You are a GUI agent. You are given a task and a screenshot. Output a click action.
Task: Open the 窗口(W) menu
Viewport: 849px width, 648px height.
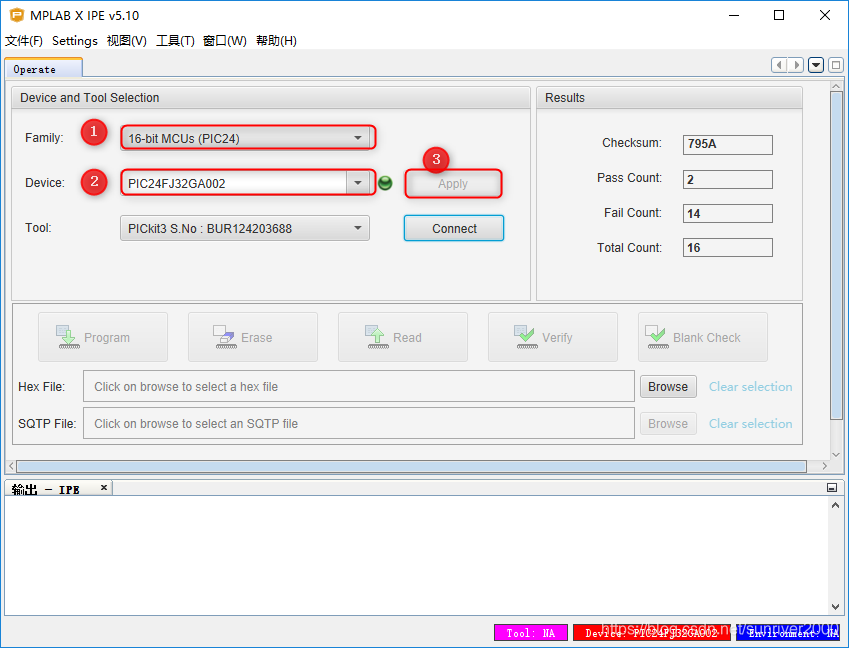click(225, 41)
